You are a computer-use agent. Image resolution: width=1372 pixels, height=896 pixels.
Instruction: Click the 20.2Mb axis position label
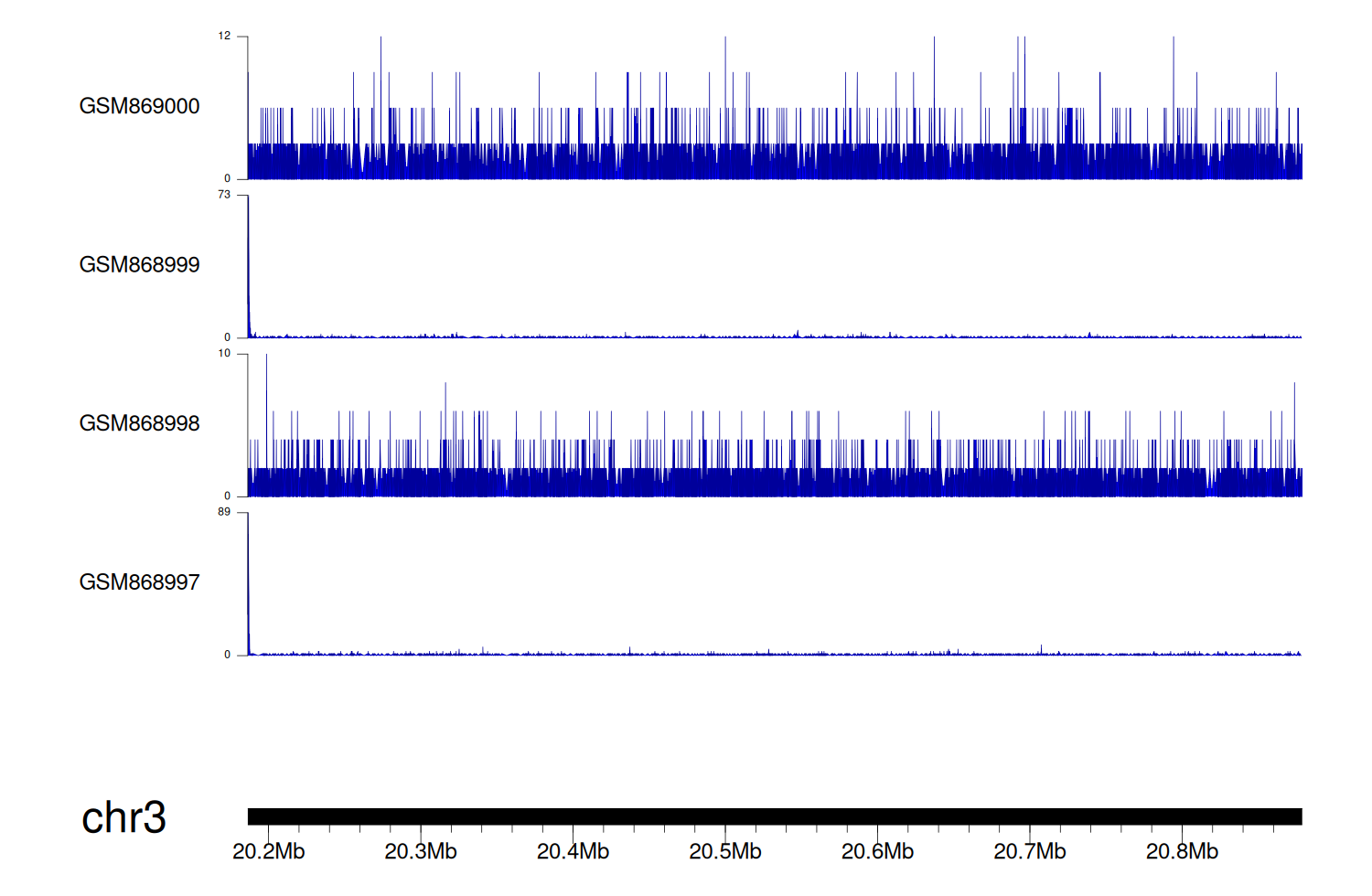269,851
